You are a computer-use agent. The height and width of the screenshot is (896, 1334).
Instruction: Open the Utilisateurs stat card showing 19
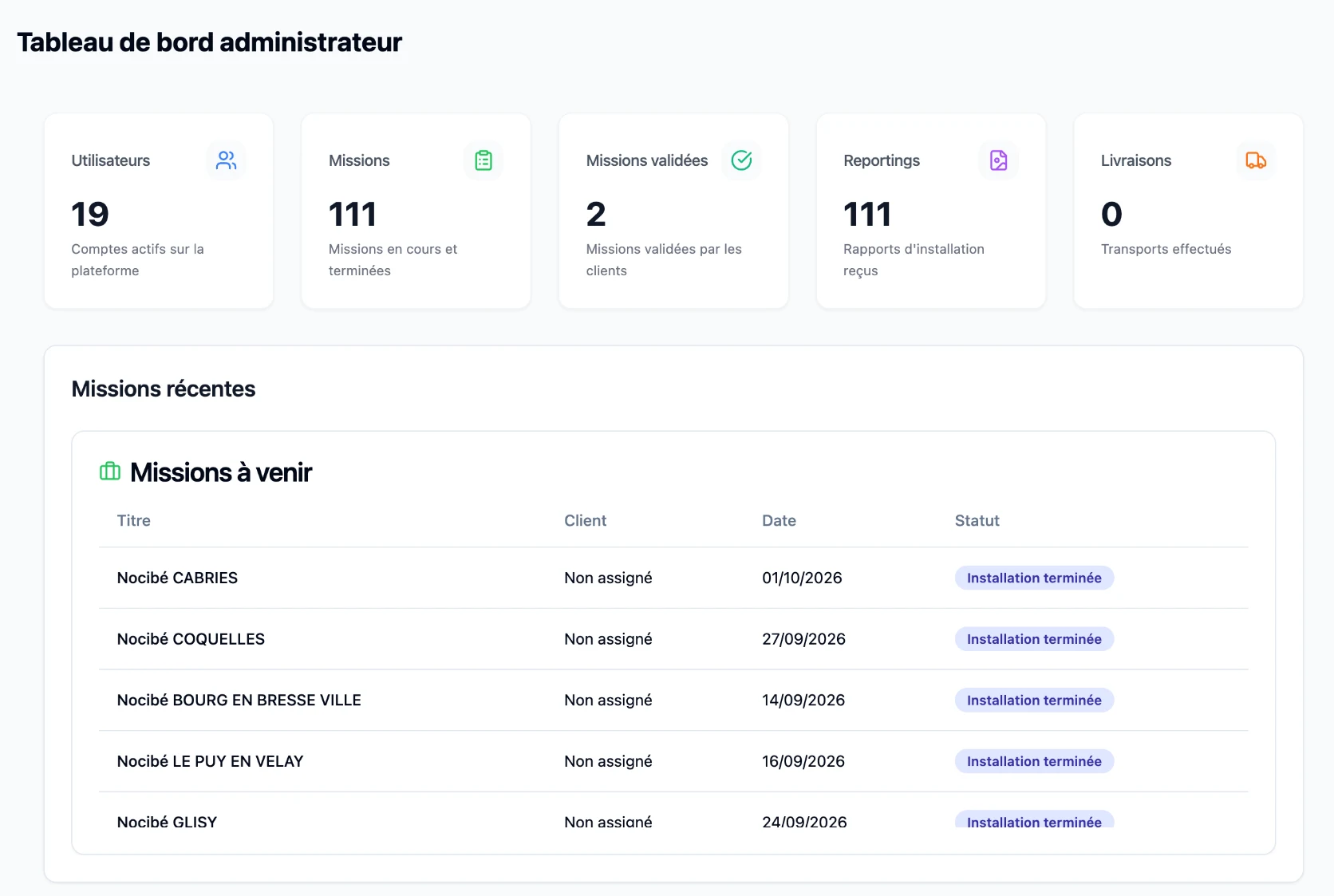point(159,211)
